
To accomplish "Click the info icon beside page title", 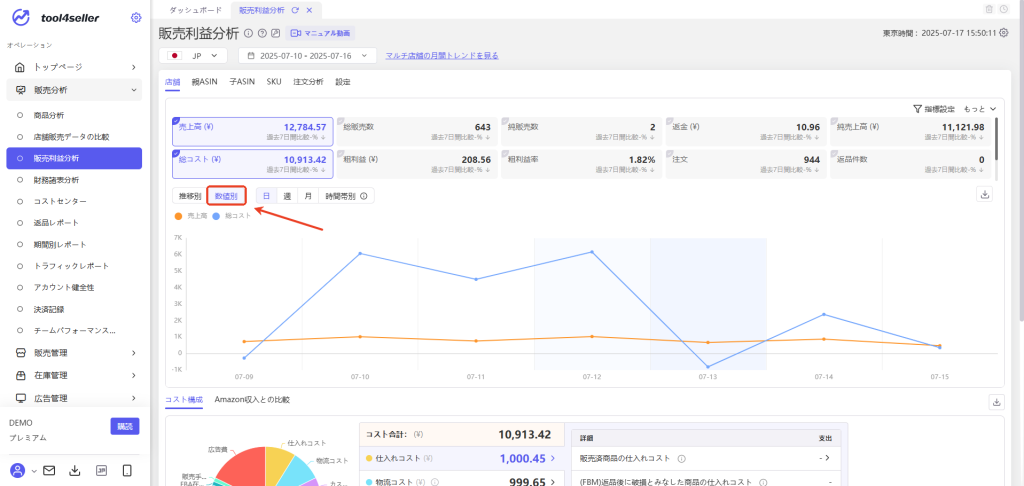I will (x=248, y=33).
